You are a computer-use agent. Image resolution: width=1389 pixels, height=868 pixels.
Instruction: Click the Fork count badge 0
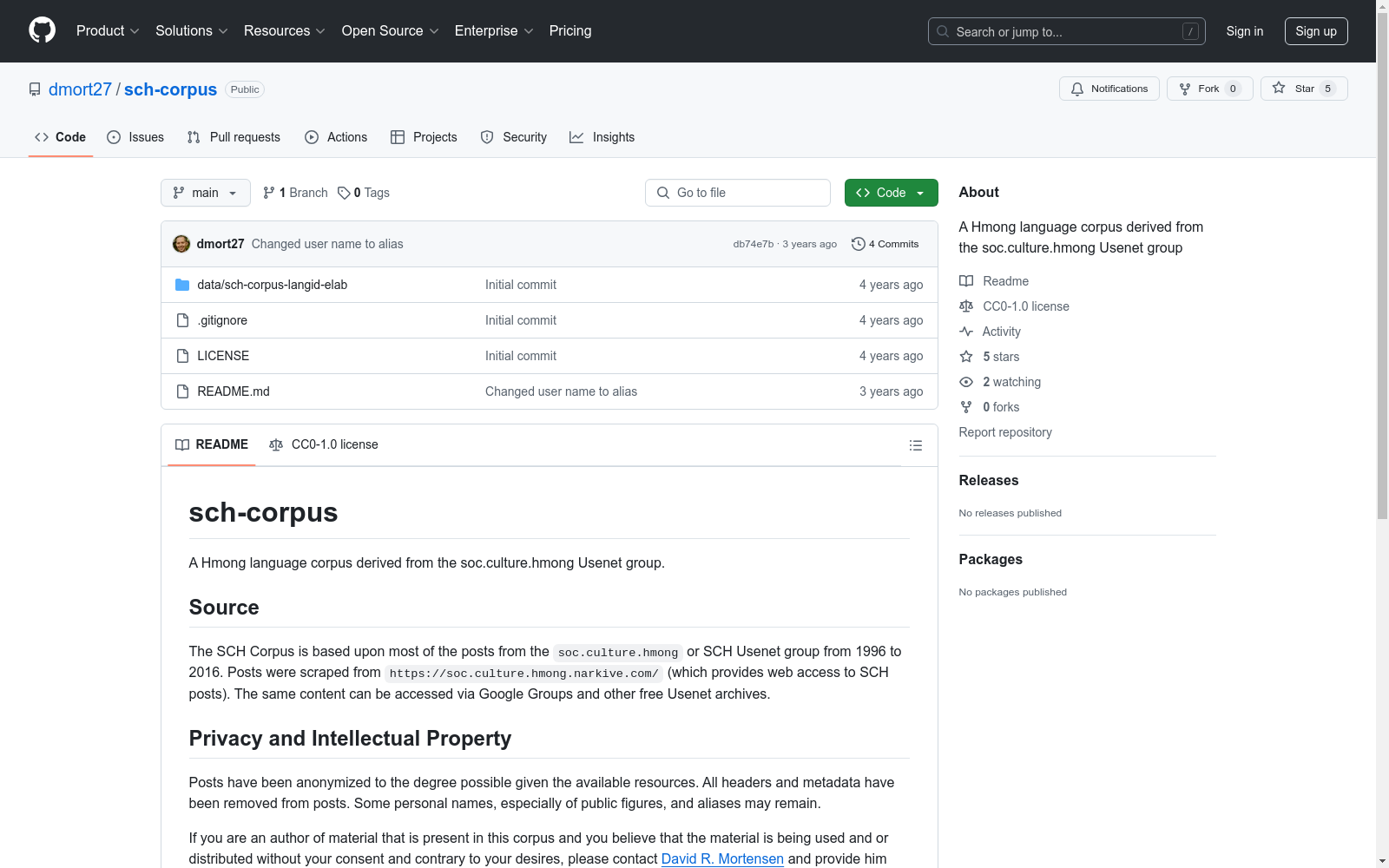1233,89
